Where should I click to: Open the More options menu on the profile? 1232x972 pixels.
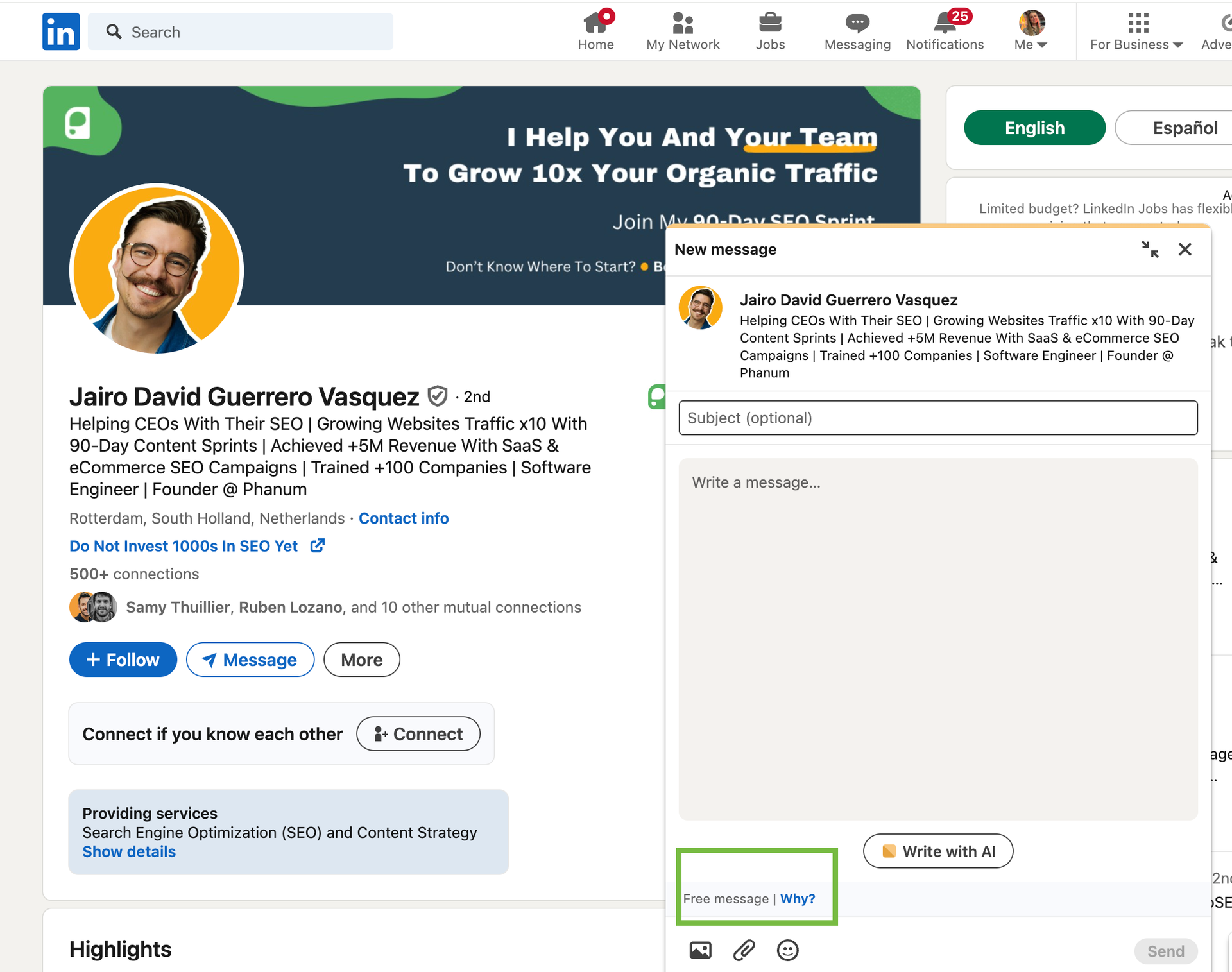(361, 659)
